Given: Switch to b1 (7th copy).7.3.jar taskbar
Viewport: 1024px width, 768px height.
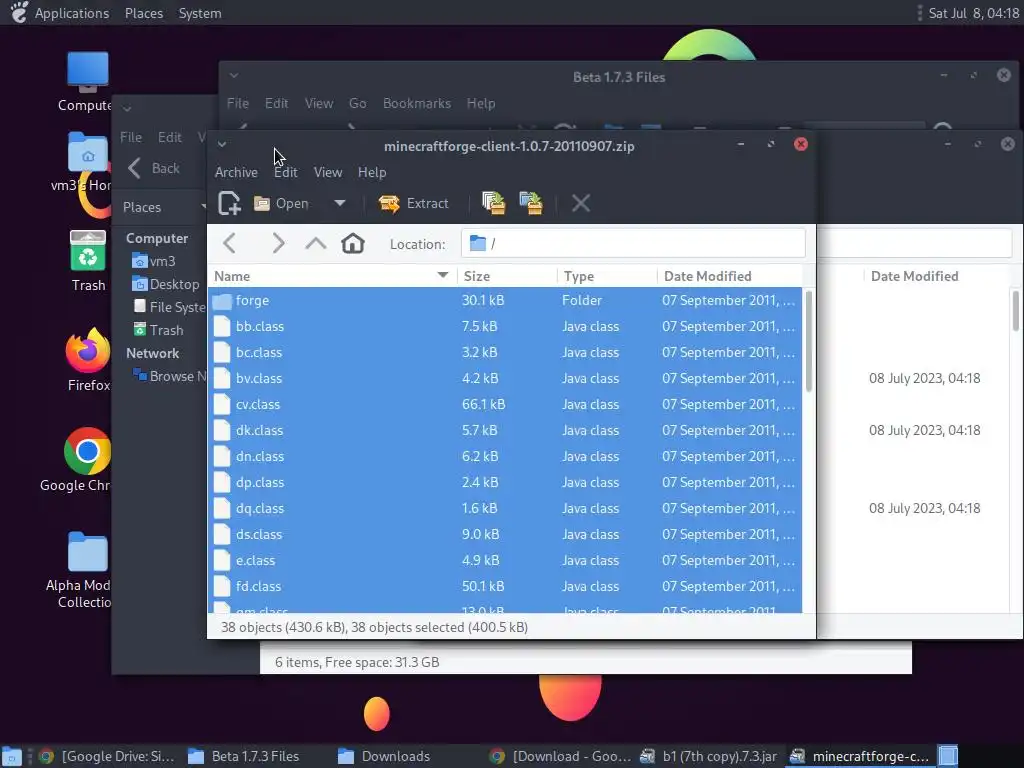Looking at the screenshot, I should pos(709,756).
